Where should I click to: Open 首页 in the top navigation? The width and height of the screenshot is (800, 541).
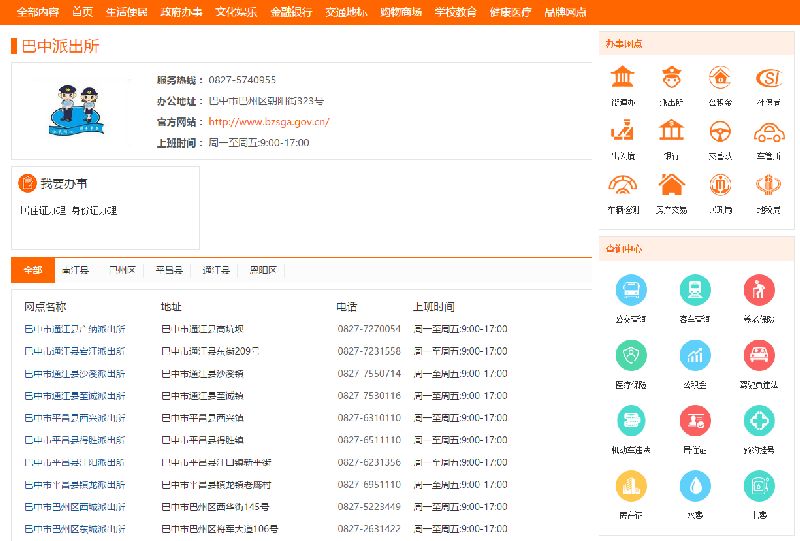point(83,12)
